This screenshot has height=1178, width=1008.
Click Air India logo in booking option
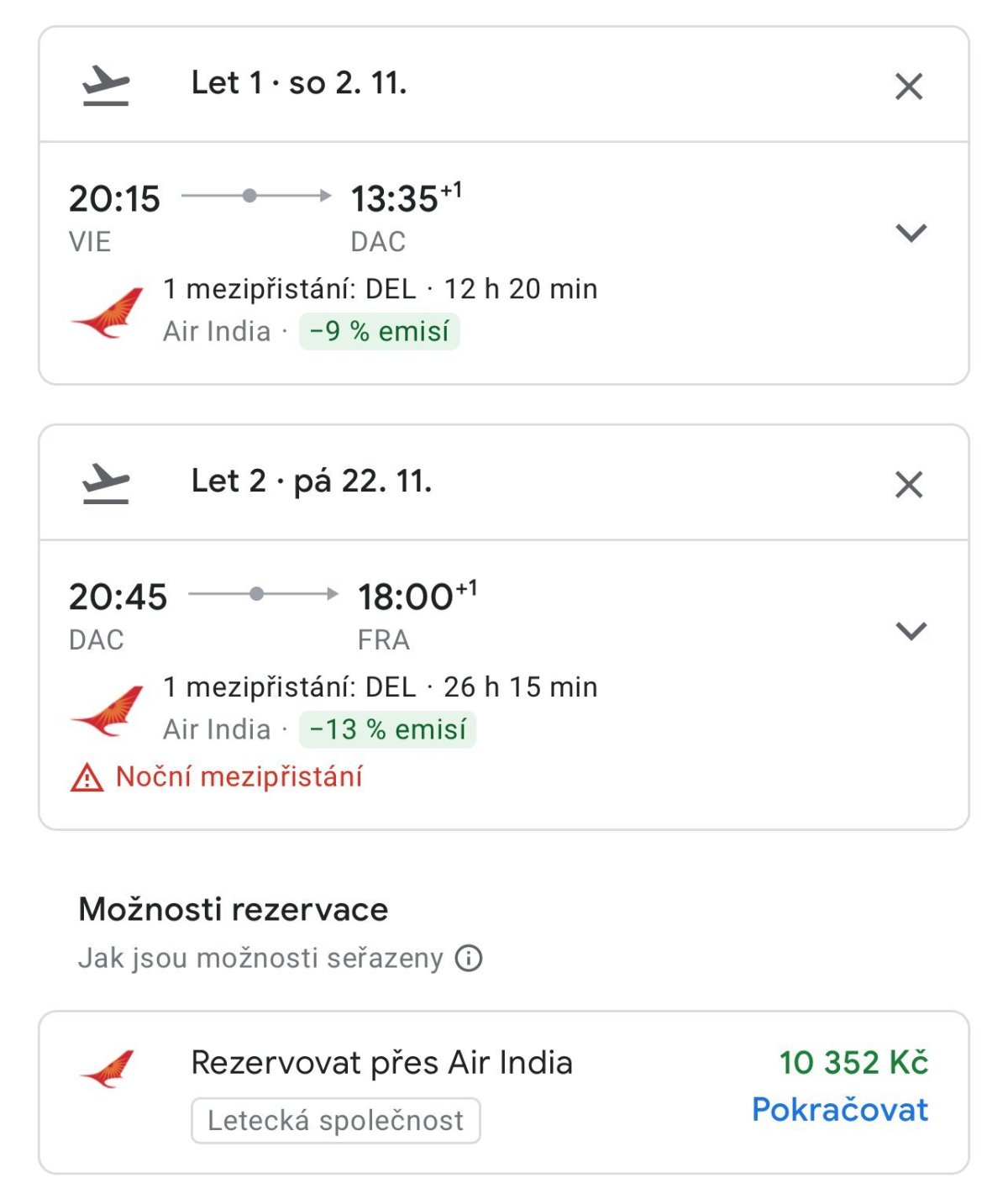[108, 1069]
